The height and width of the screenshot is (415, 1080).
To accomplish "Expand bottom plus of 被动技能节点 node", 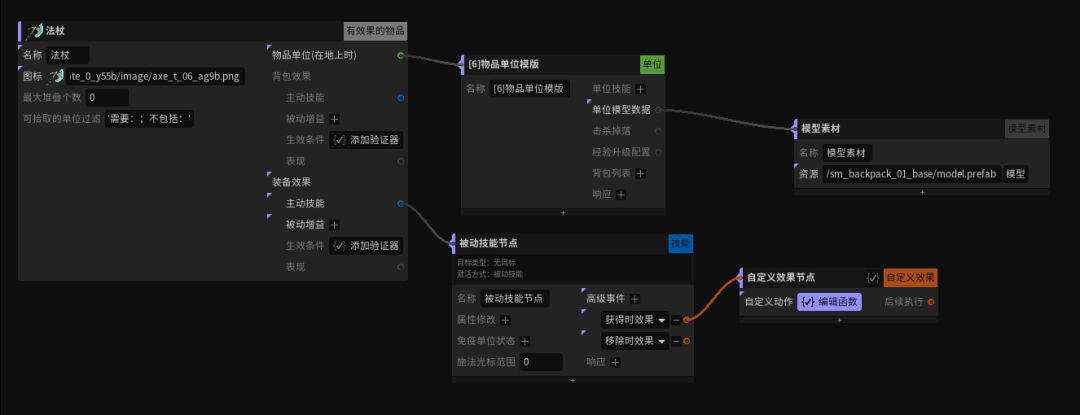I will point(572,380).
